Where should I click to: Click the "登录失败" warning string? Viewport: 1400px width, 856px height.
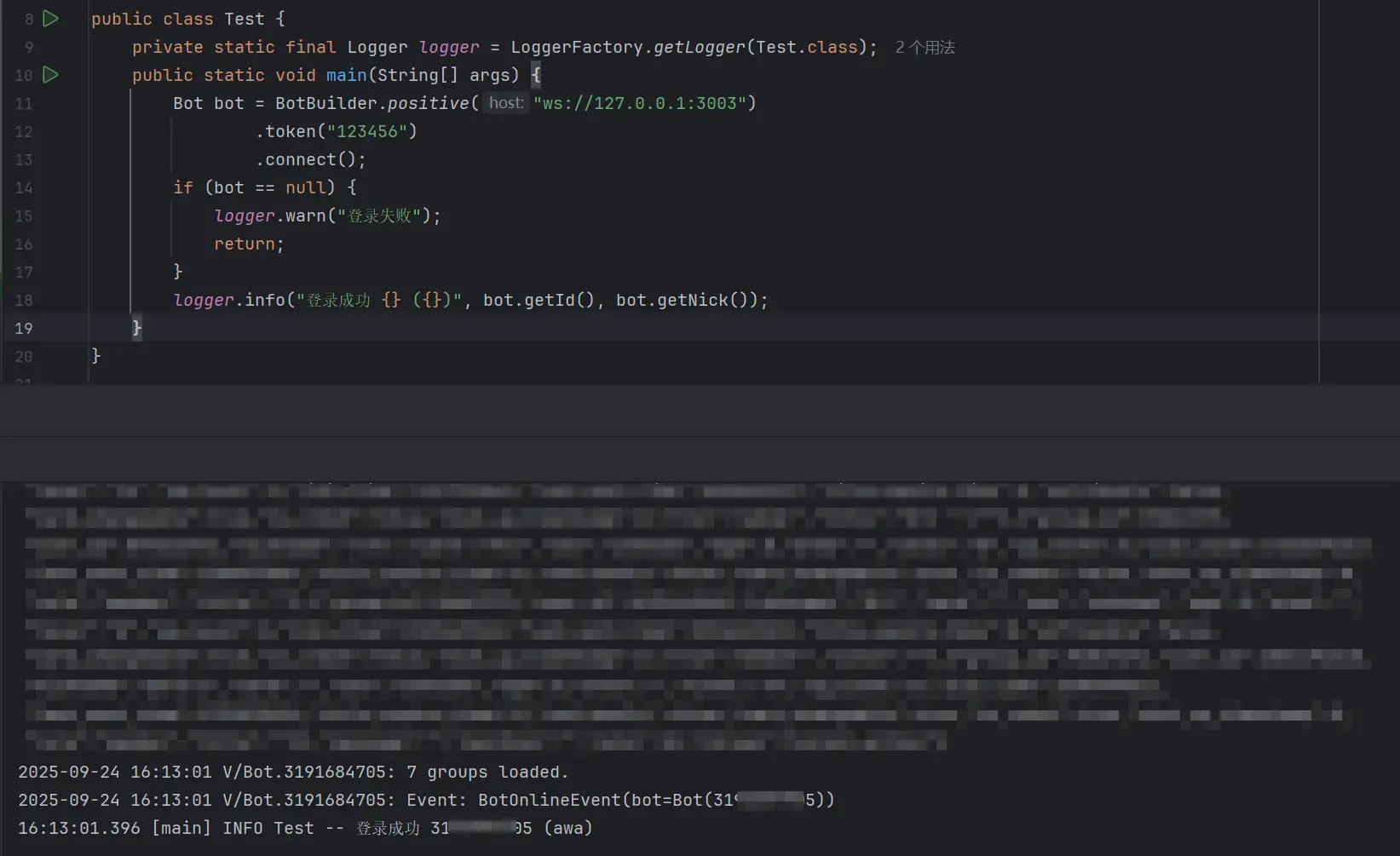(379, 216)
